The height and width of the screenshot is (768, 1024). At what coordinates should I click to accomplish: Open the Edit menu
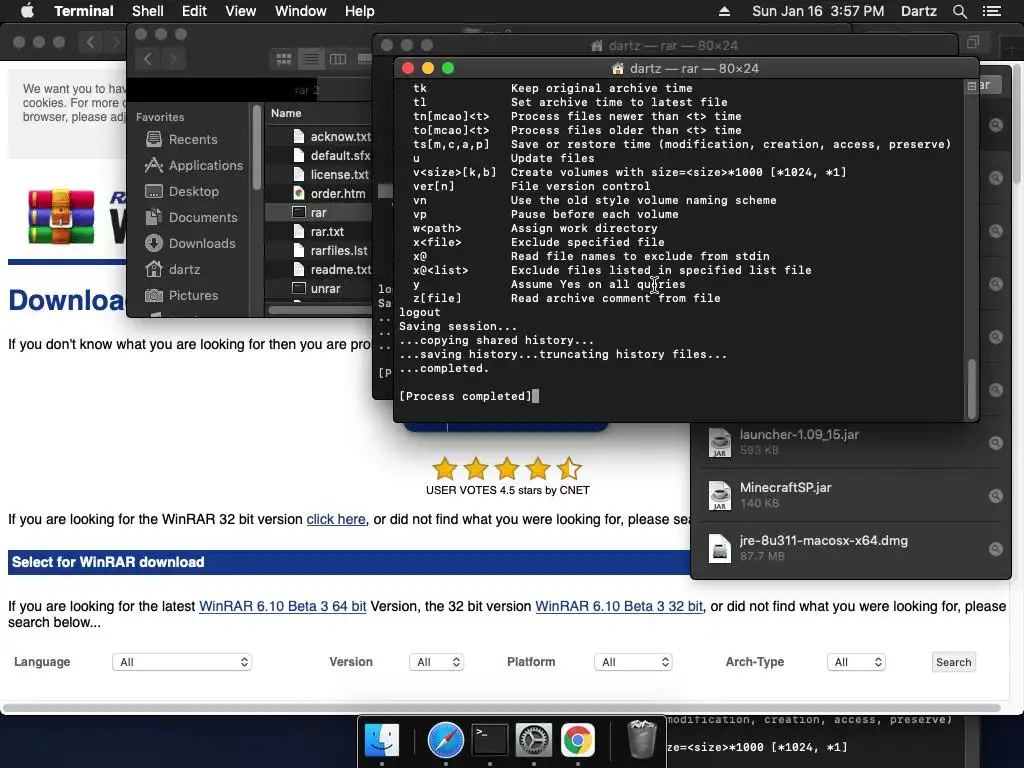pyautogui.click(x=194, y=11)
